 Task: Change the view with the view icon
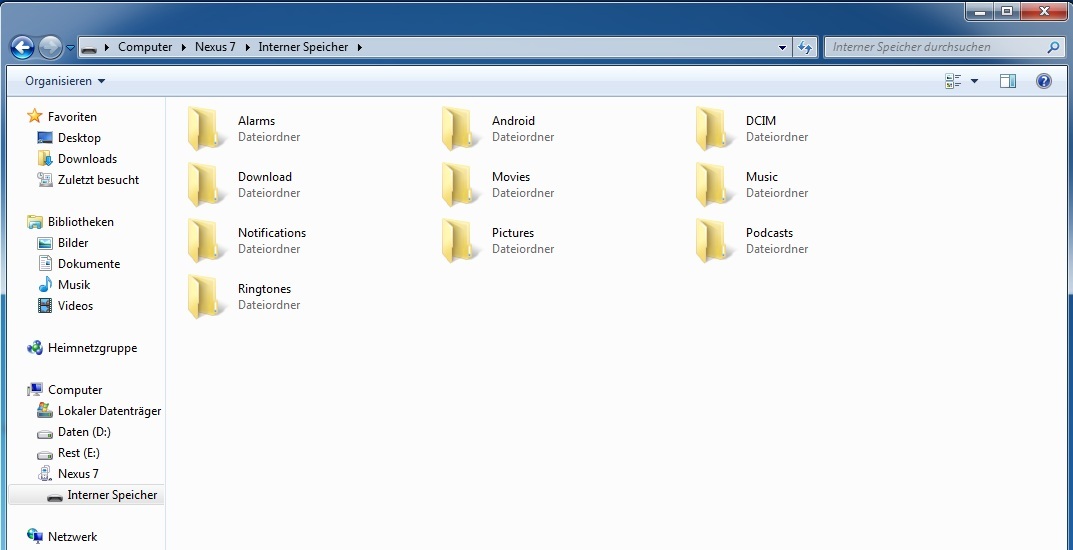[x=953, y=81]
